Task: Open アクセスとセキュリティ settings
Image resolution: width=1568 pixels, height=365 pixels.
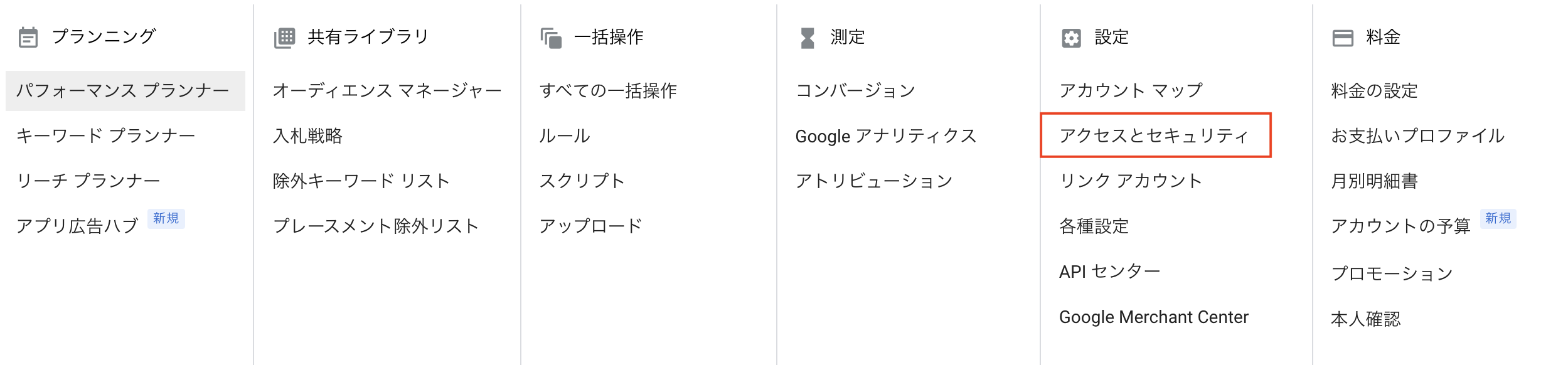Action: pos(1154,136)
